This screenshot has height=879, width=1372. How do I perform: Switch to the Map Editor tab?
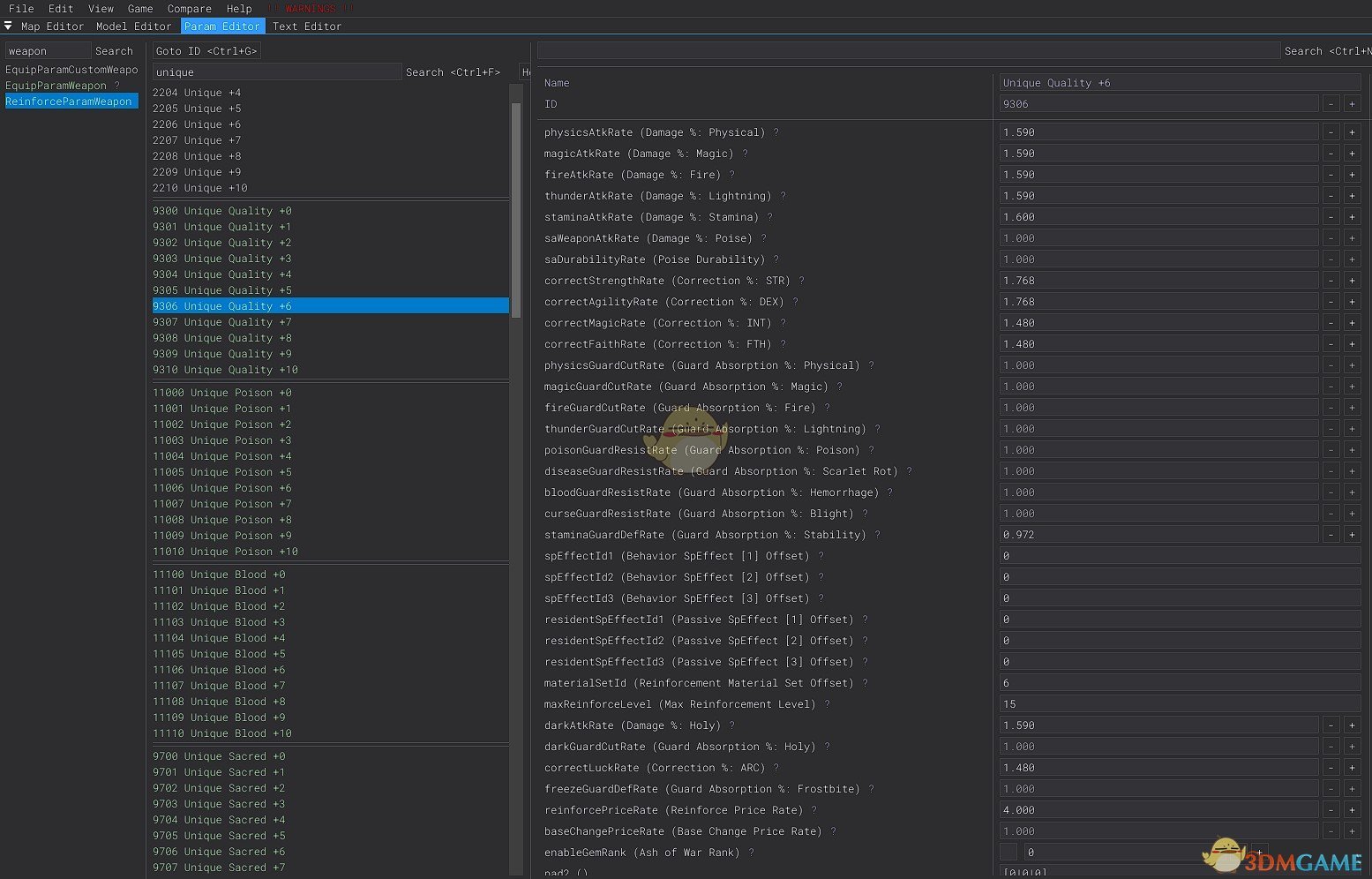click(52, 26)
